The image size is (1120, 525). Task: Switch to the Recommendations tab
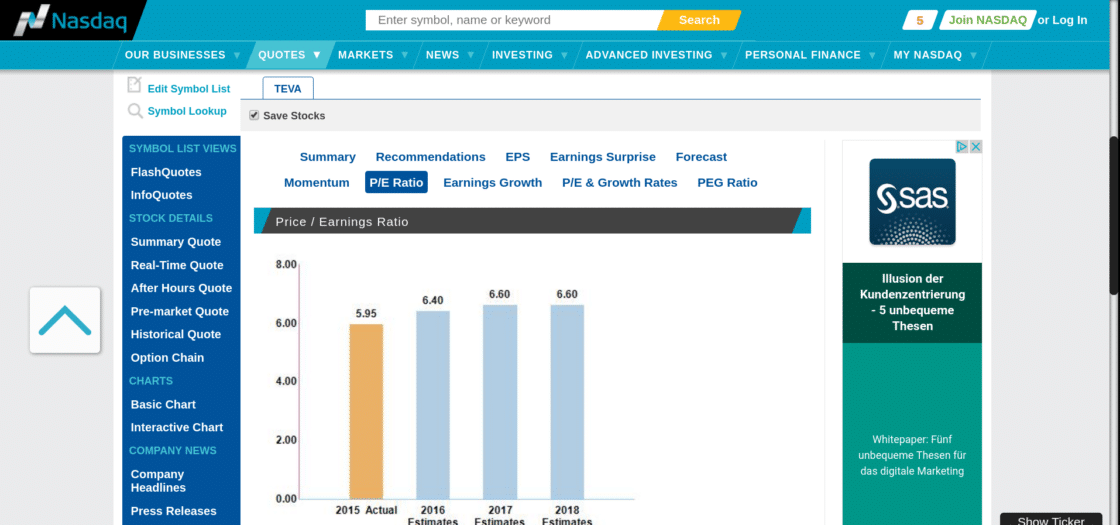tap(431, 157)
